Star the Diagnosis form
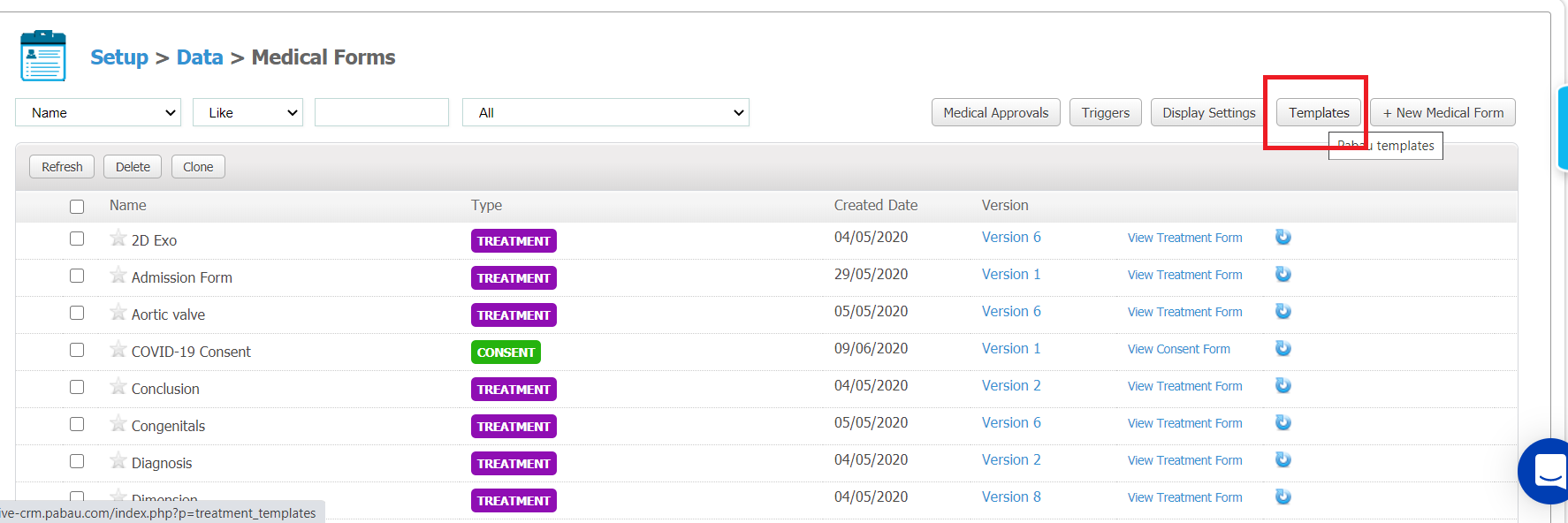The width and height of the screenshot is (1568, 523). click(x=118, y=460)
